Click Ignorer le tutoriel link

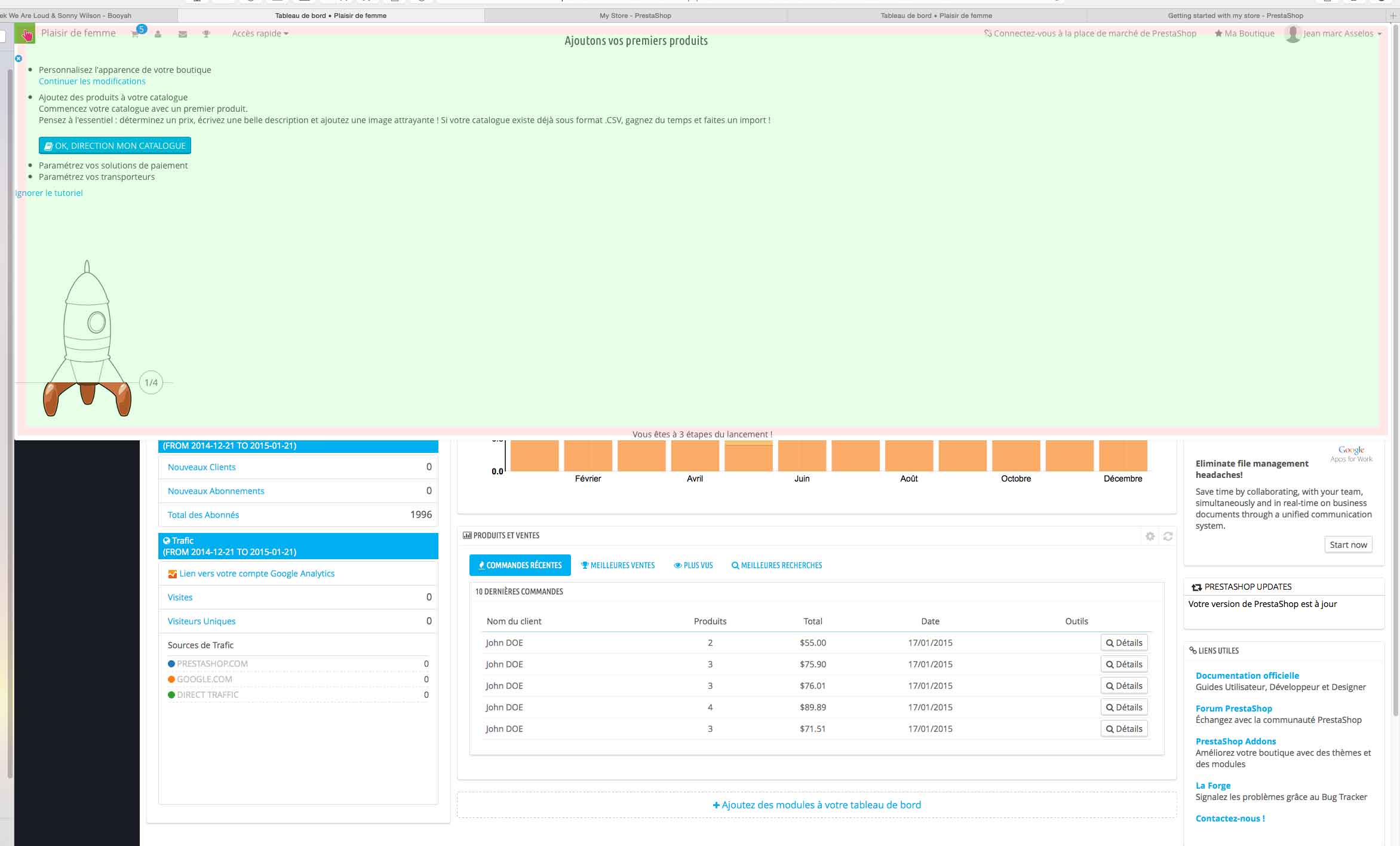pyautogui.click(x=49, y=193)
